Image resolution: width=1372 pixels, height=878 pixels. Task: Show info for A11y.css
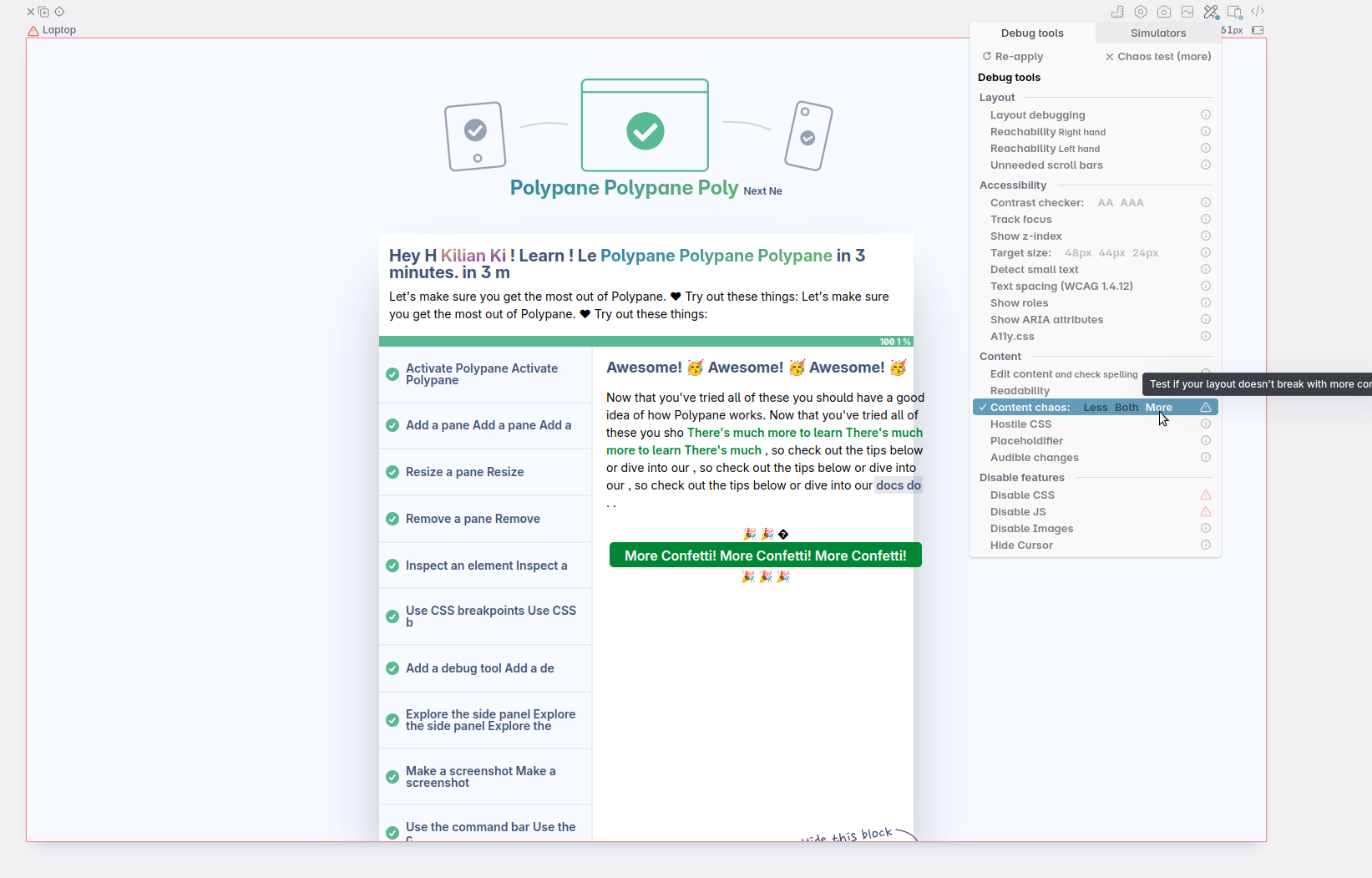point(1206,336)
